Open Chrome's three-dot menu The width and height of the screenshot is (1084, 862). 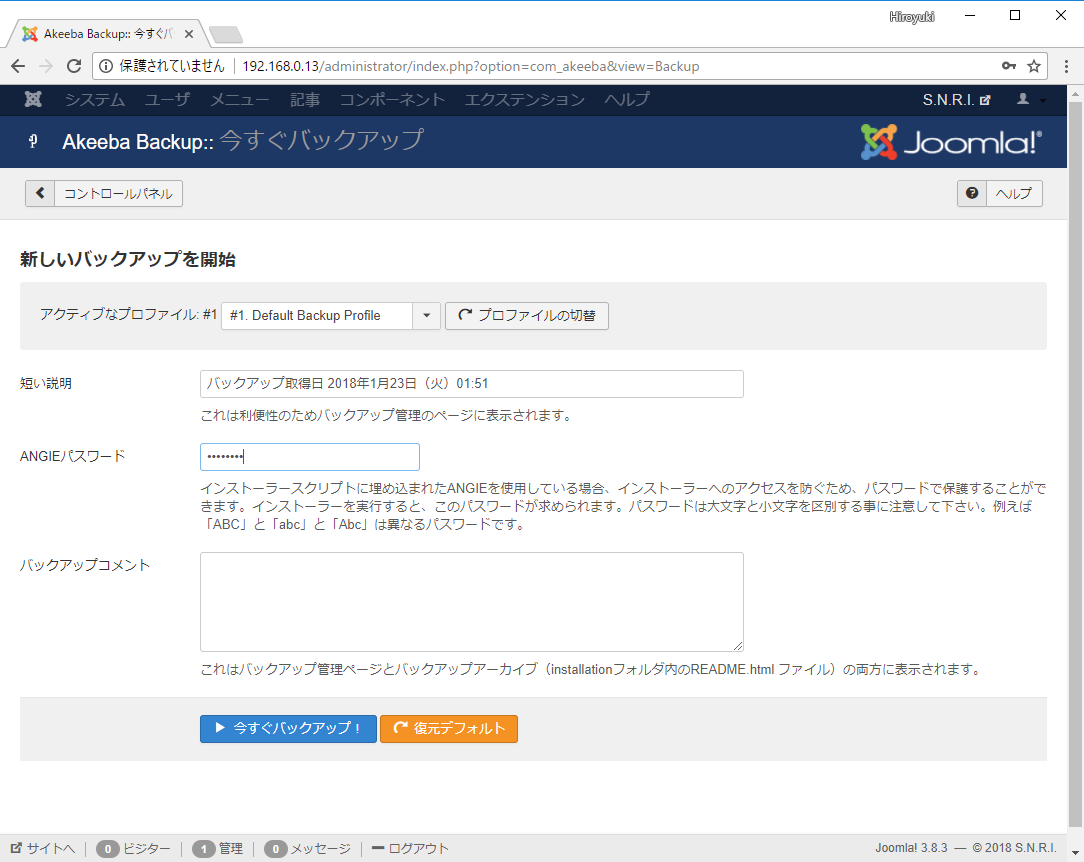[1066, 66]
